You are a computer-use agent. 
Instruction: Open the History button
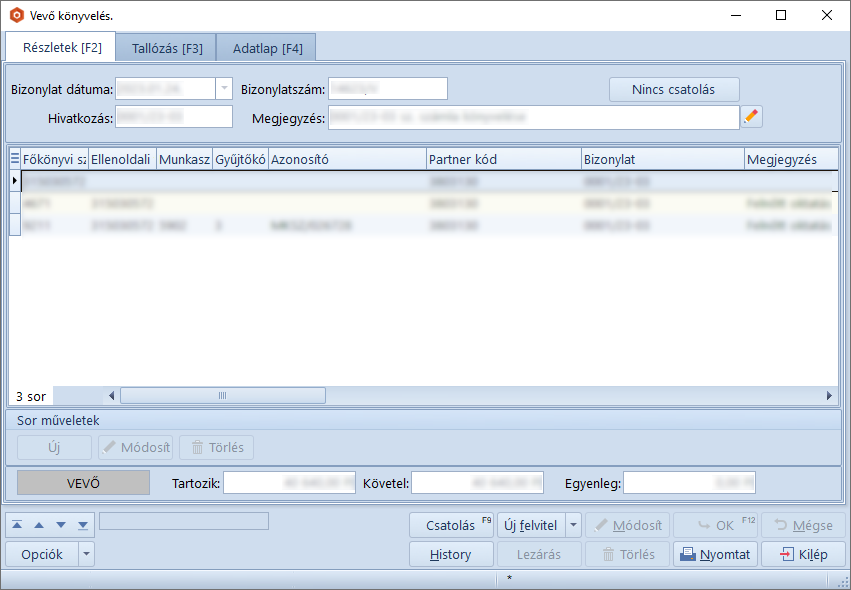click(450, 554)
